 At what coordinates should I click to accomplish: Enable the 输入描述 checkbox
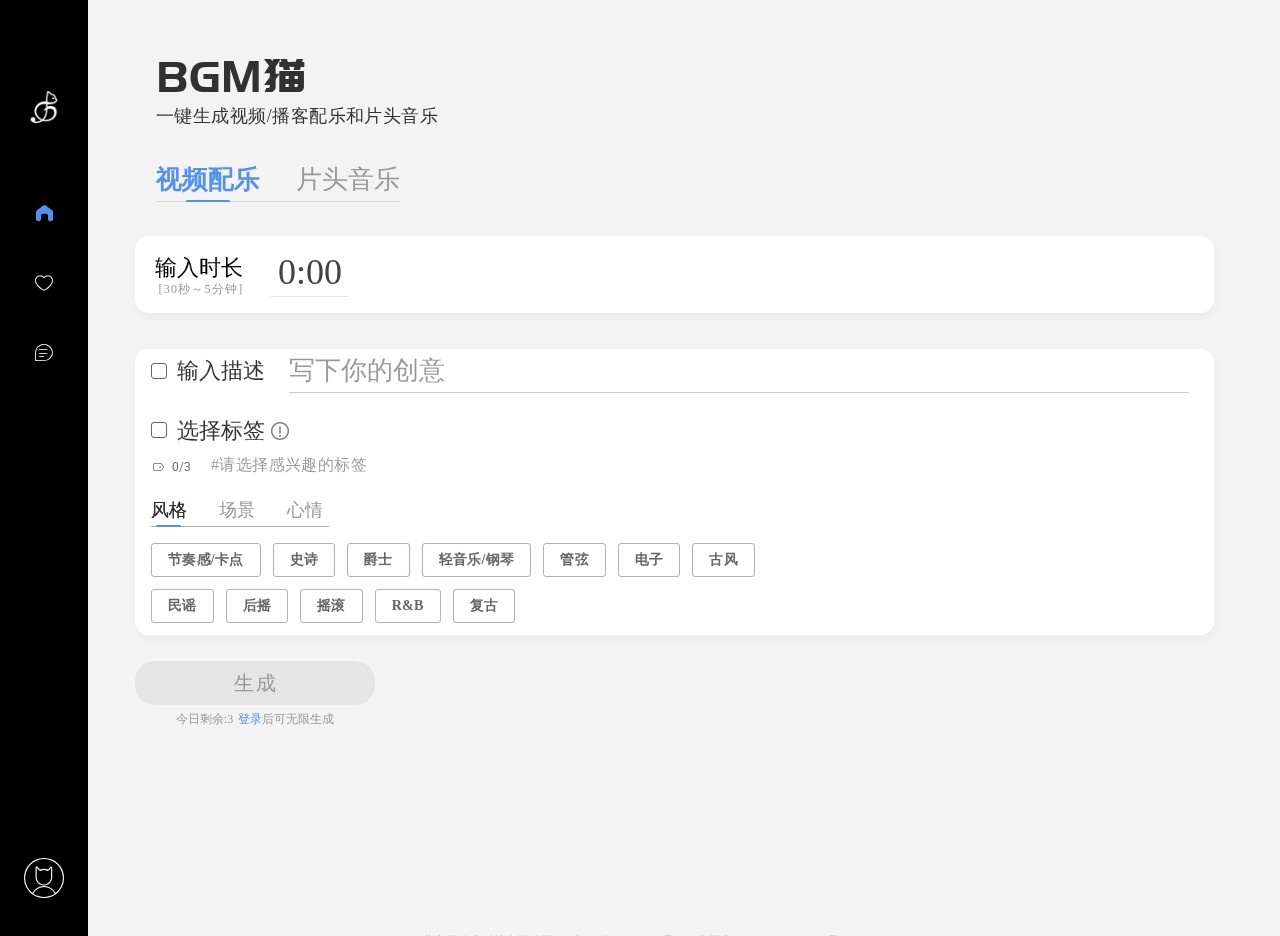tap(159, 371)
